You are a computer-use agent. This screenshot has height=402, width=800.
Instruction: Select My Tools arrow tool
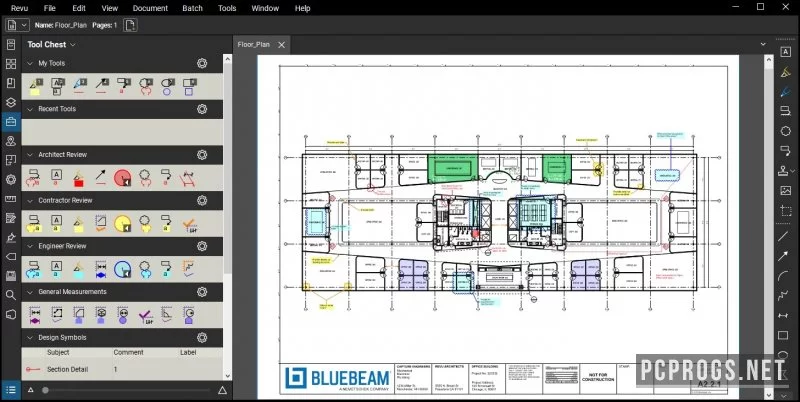click(x=101, y=87)
